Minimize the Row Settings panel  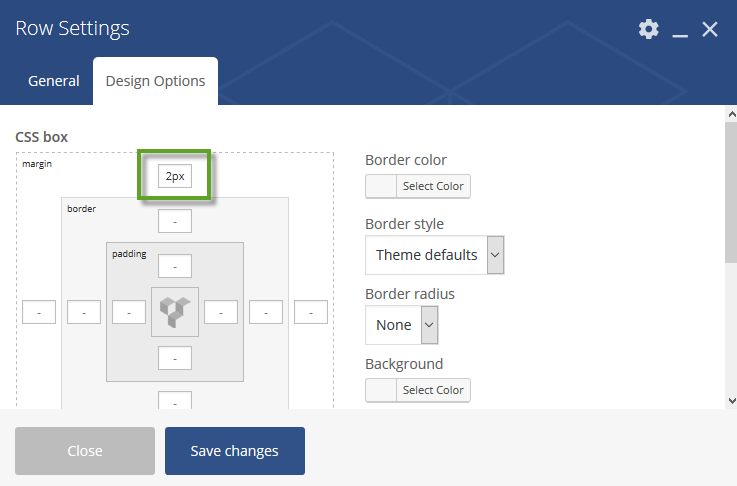[x=680, y=30]
